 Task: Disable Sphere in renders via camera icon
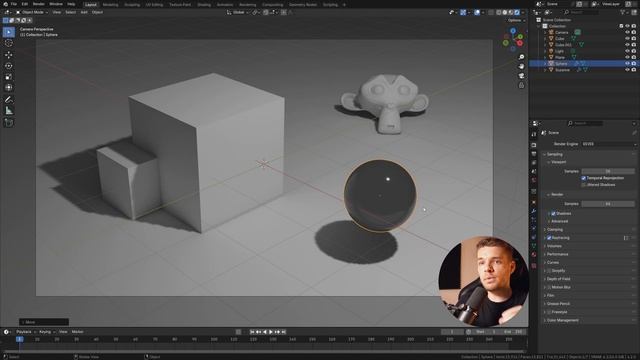tap(634, 64)
